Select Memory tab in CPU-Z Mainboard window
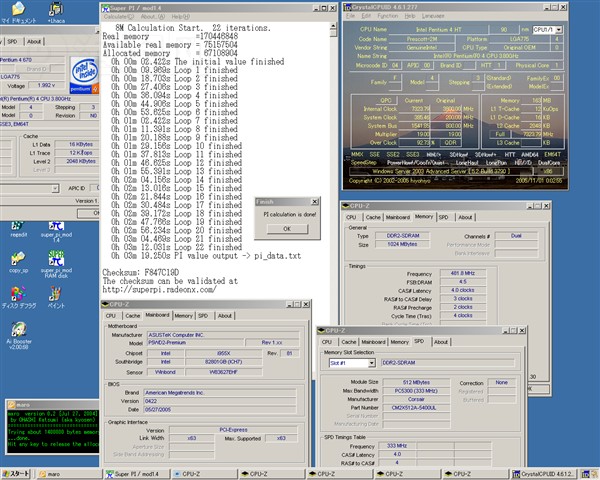Screen dimensions: 600x480 tap(183, 316)
